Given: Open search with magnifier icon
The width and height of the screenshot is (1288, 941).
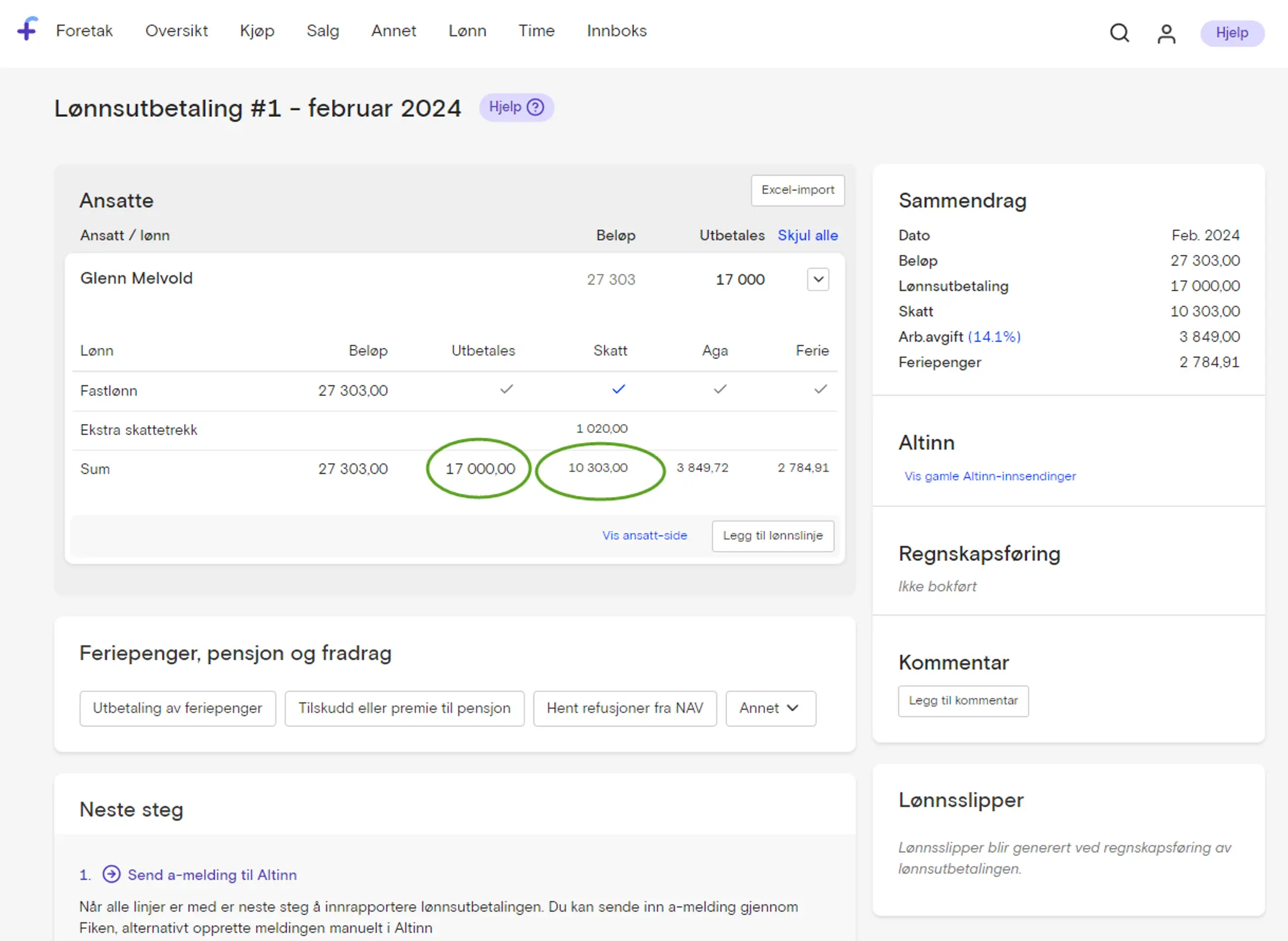Looking at the screenshot, I should pyautogui.click(x=1119, y=33).
